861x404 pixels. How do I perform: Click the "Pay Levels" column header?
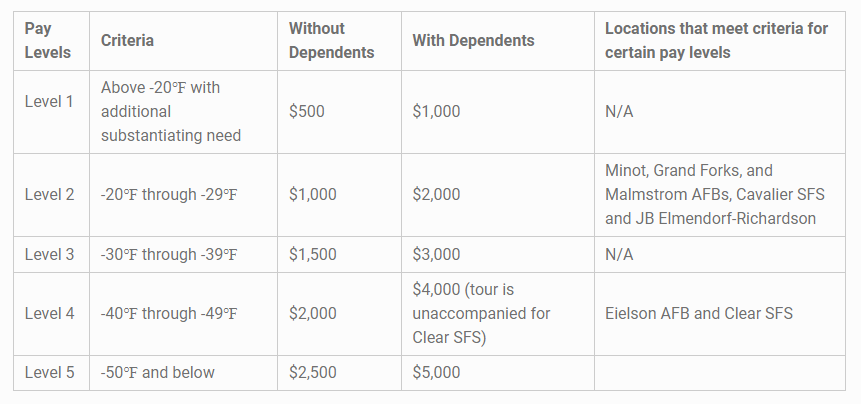pos(48,41)
